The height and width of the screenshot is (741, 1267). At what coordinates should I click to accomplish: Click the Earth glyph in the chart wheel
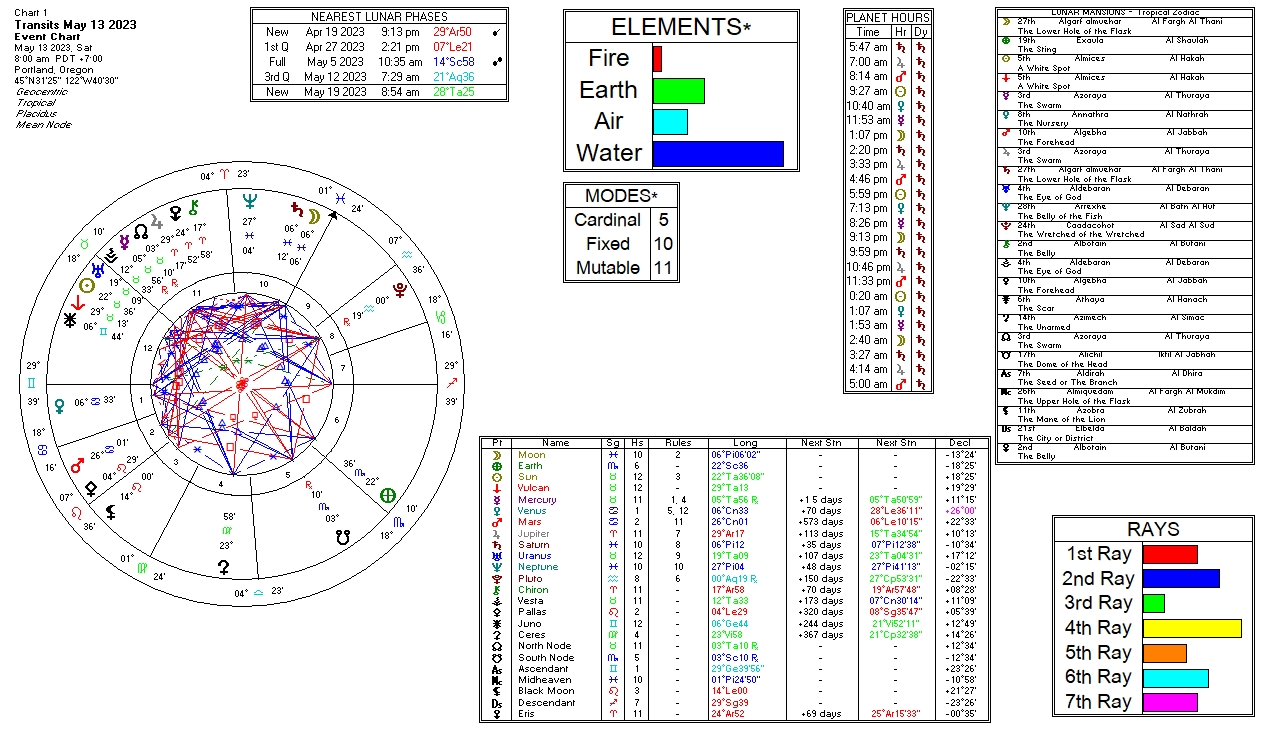tap(388, 495)
